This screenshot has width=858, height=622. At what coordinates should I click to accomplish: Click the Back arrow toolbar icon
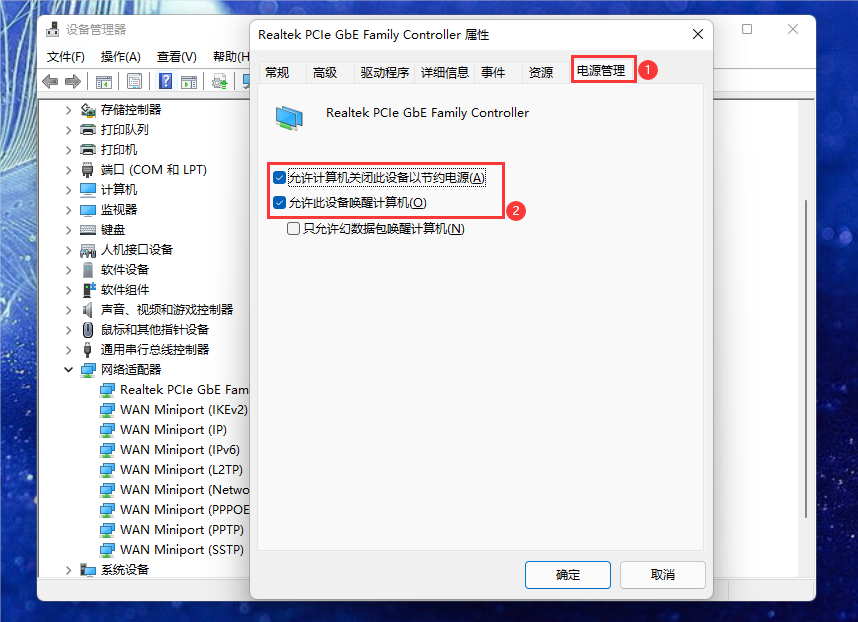pos(50,82)
